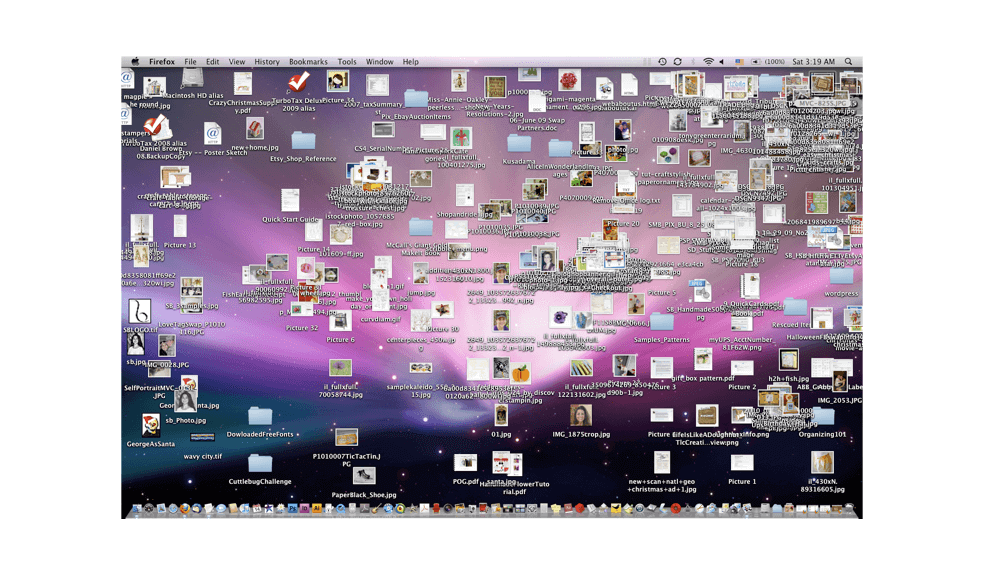Select the Quick Start Guide document

[290, 200]
